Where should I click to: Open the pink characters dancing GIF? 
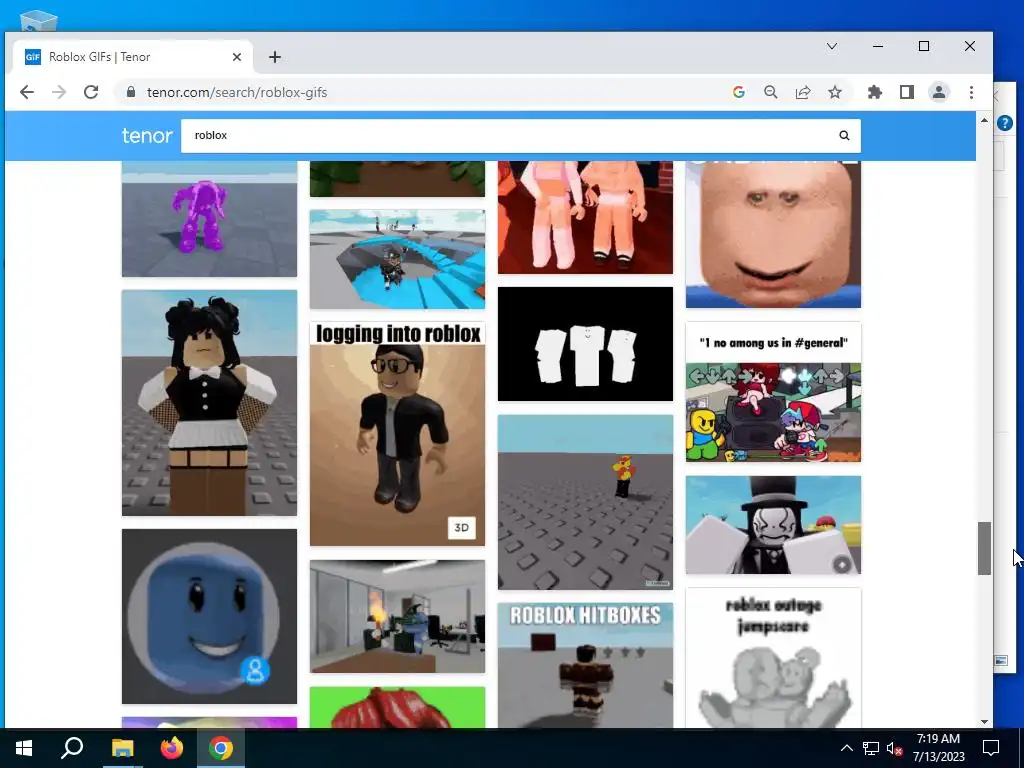(585, 217)
